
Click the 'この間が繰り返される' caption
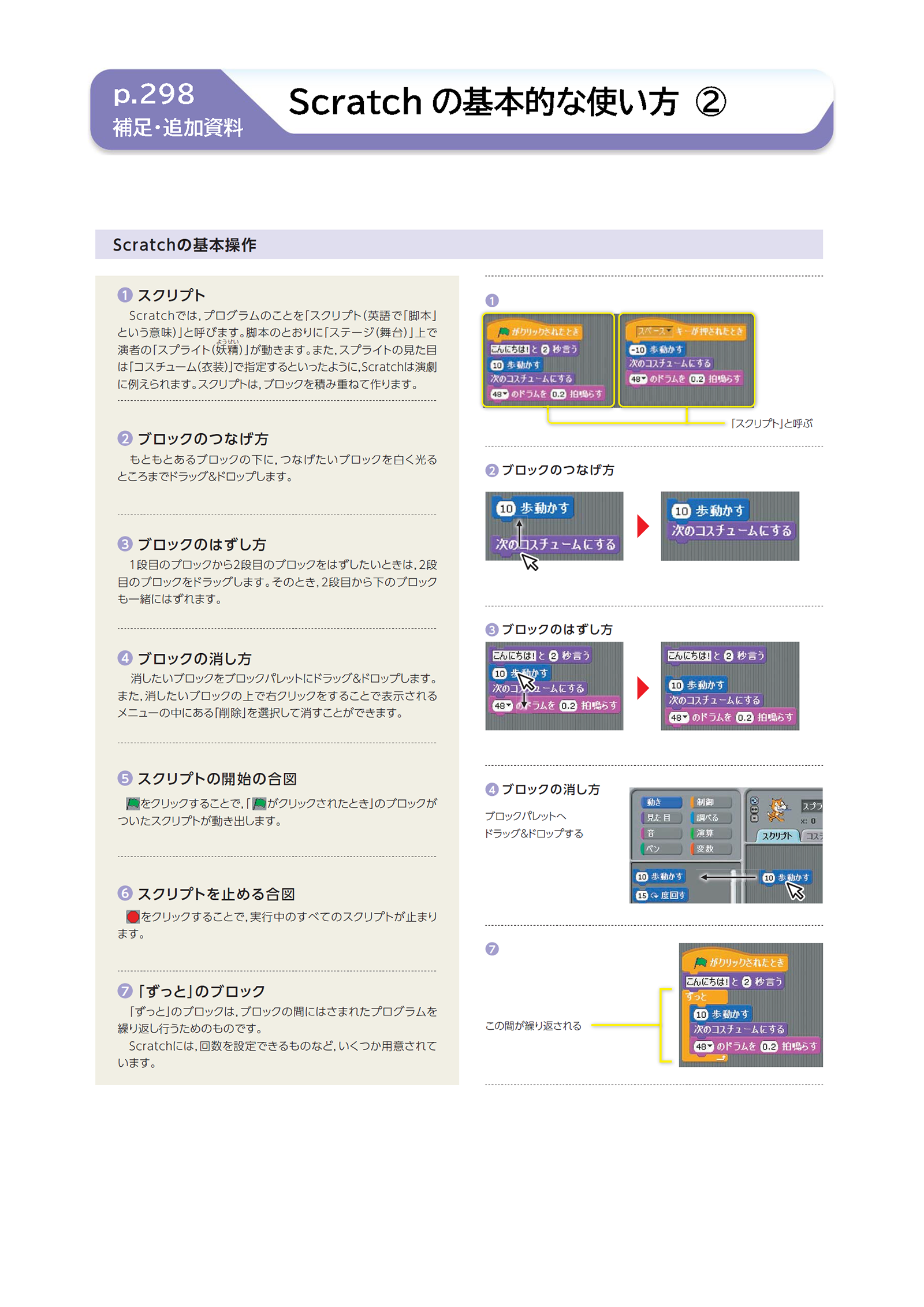coord(533,1026)
